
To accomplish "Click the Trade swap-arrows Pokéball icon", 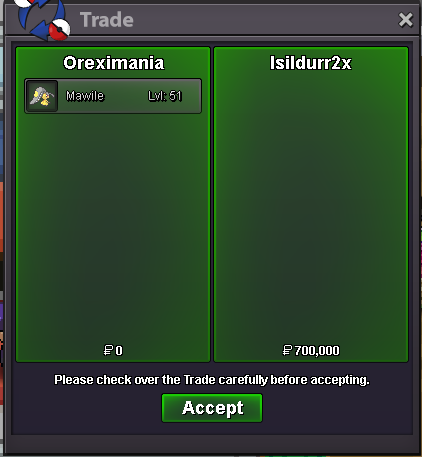I will coord(43,19).
